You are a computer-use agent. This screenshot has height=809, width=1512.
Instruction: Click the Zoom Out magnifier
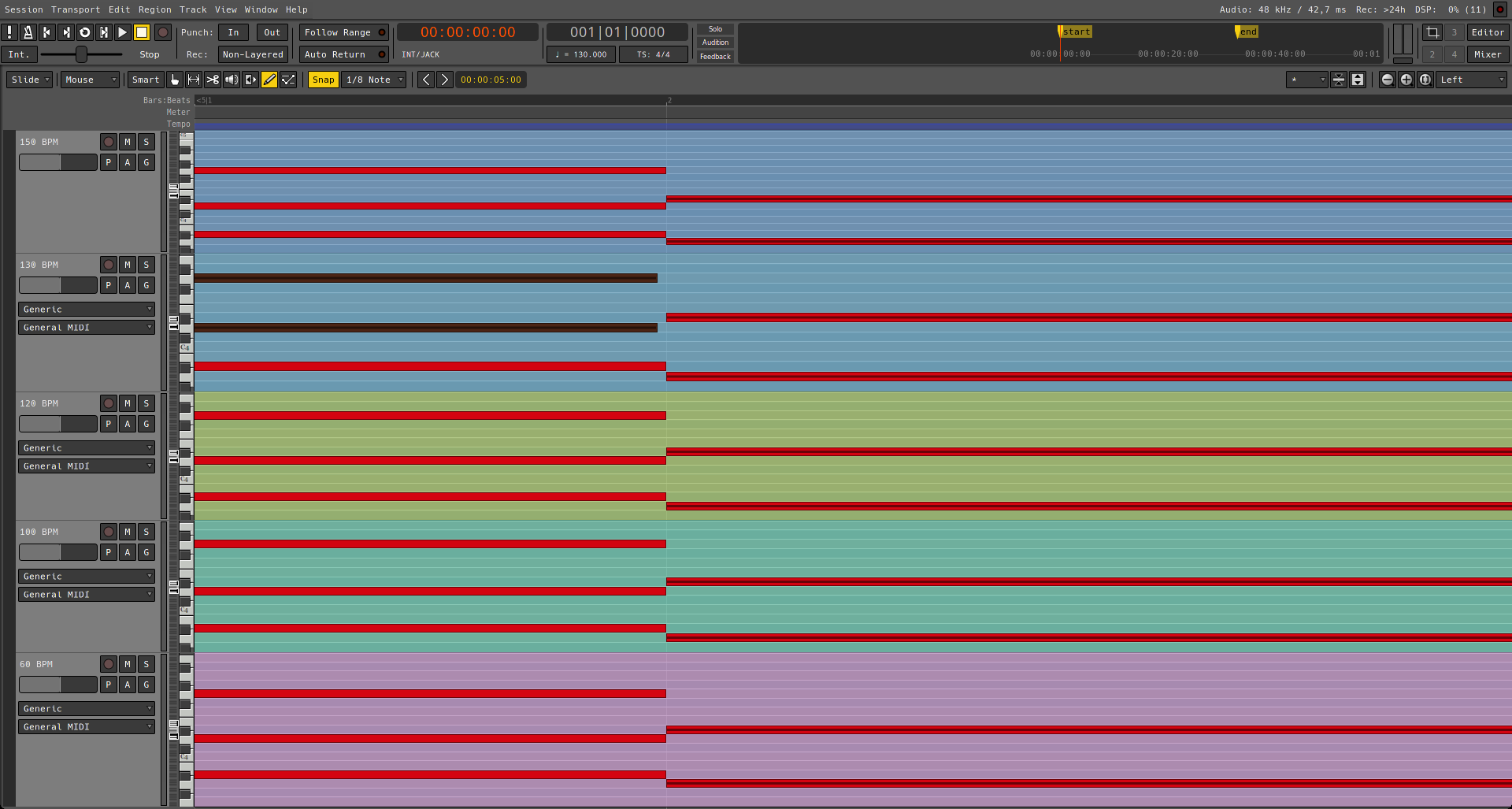(1388, 80)
